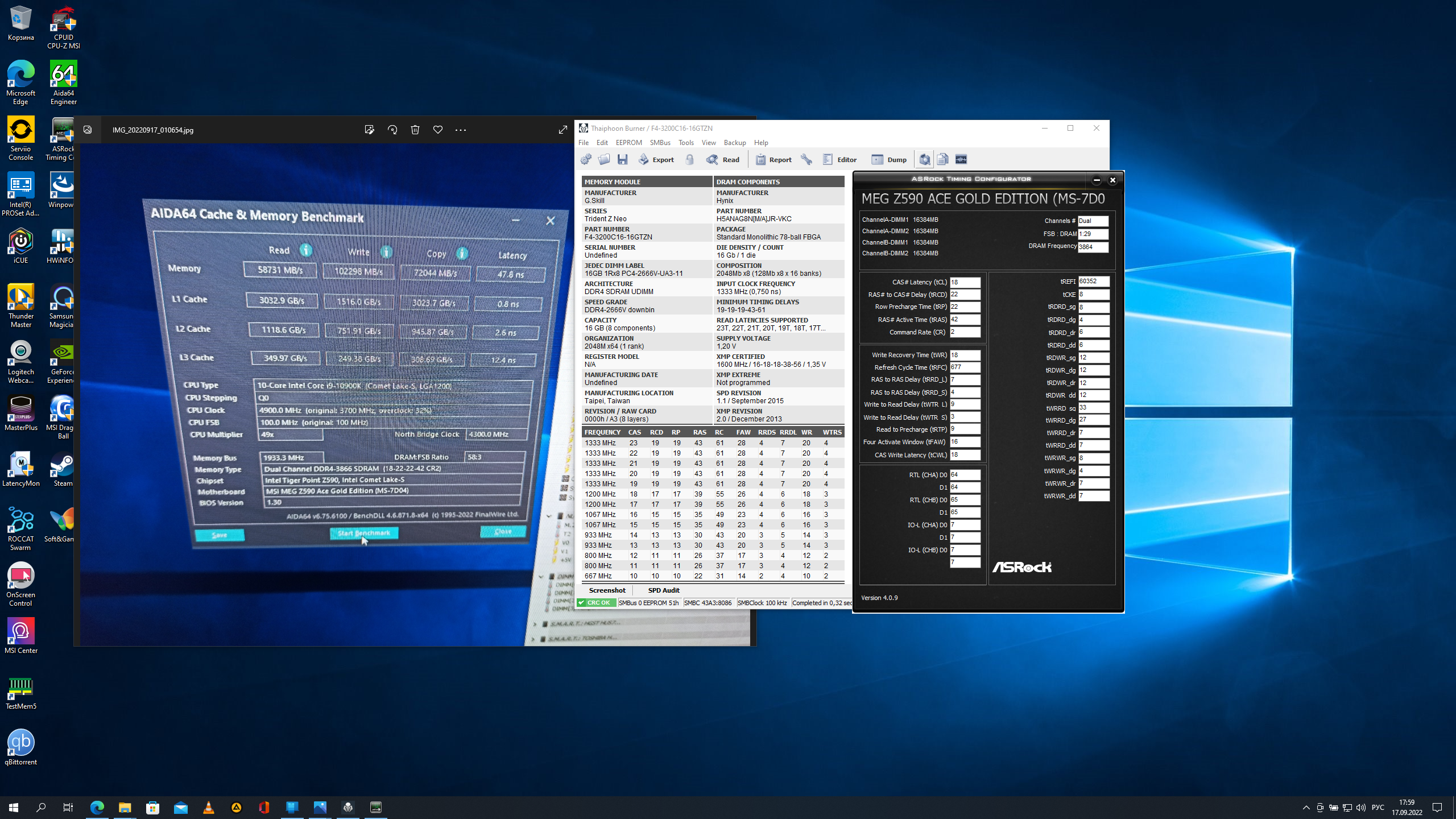The width and height of the screenshot is (1456, 819).
Task: Switch to the SPD Audit tab
Action: (x=664, y=590)
